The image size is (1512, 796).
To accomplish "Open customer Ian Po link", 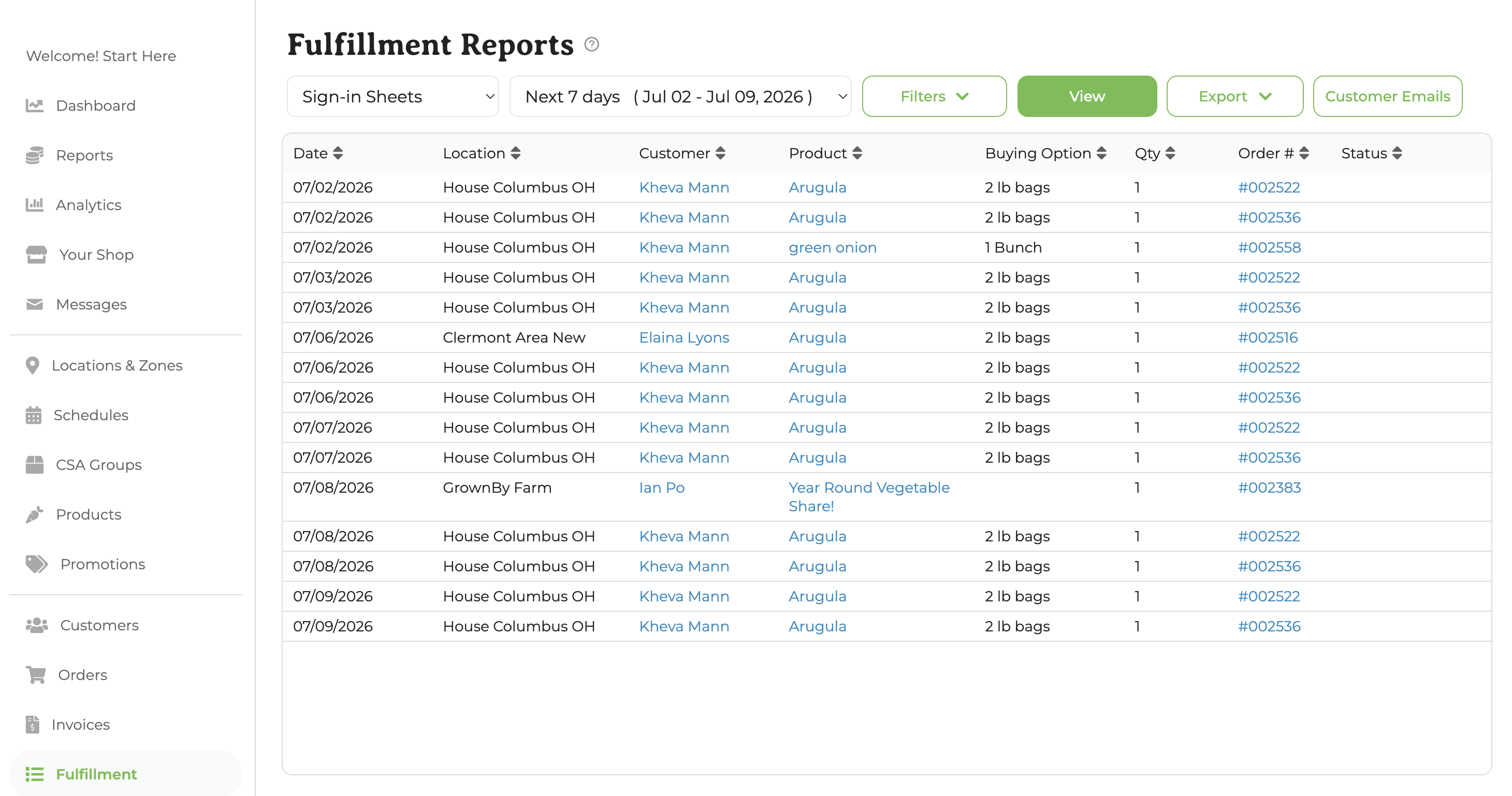I will (662, 488).
